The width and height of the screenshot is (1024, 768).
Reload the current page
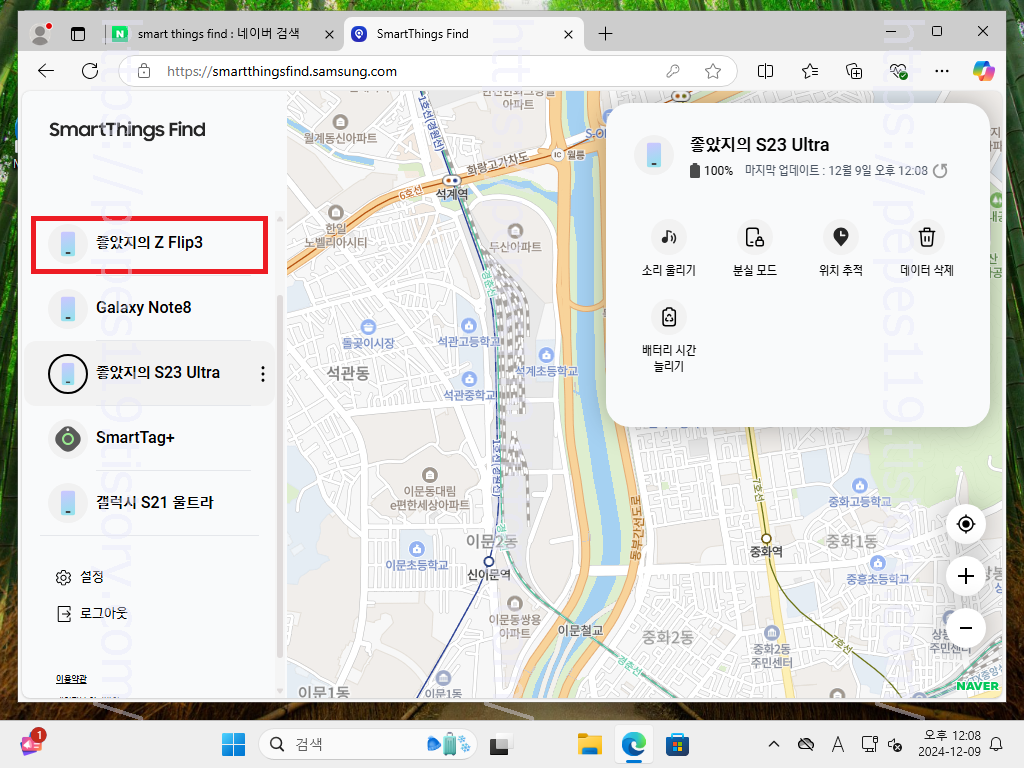(90, 71)
